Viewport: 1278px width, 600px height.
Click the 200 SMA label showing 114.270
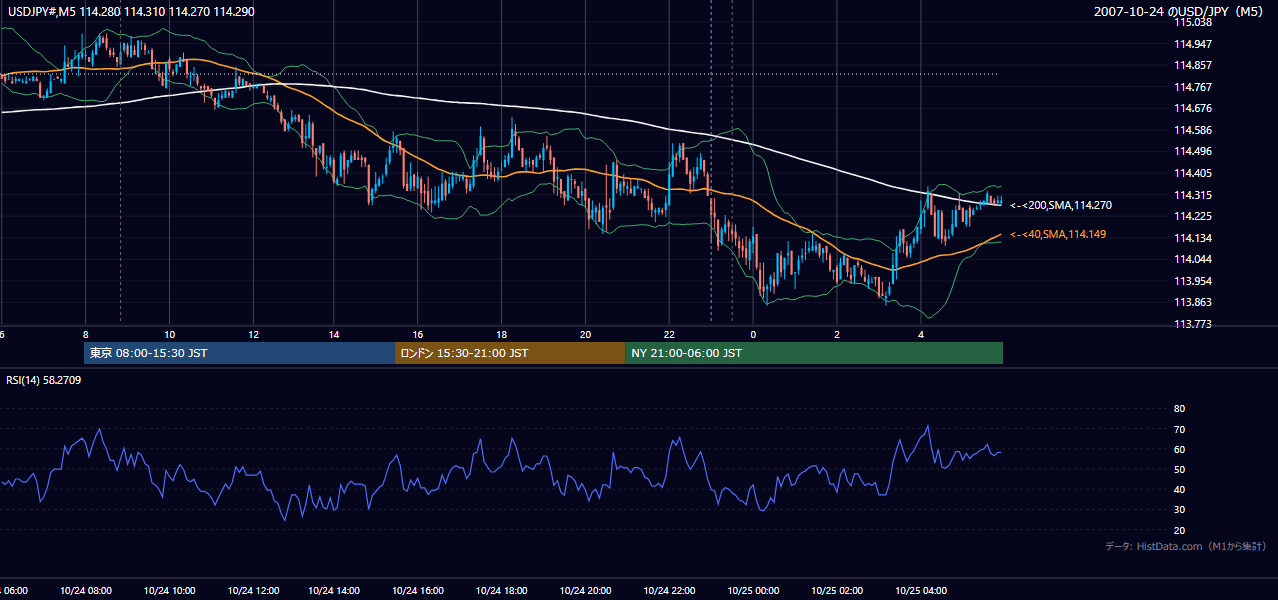1061,205
